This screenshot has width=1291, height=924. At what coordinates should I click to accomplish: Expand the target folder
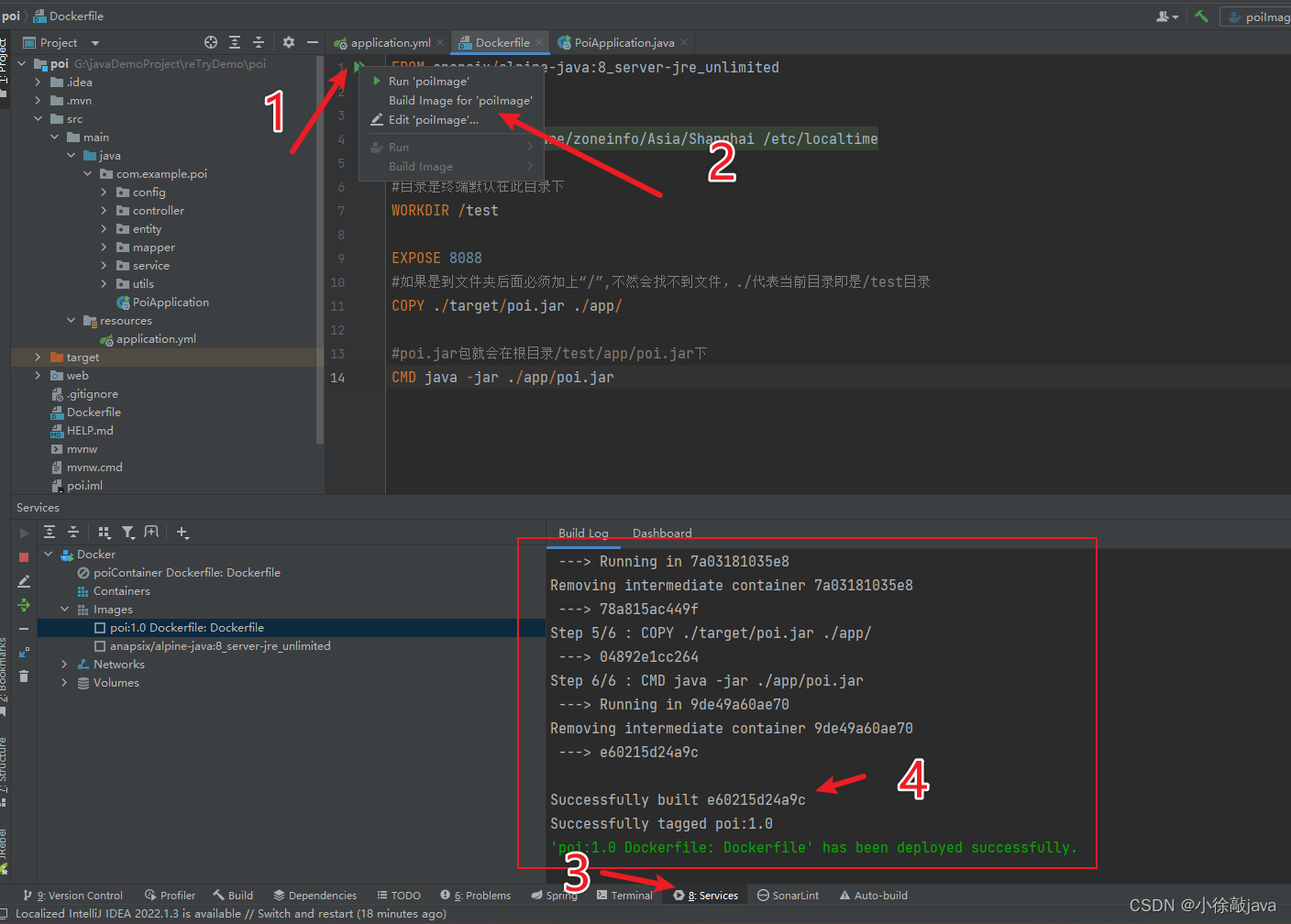pos(38,357)
